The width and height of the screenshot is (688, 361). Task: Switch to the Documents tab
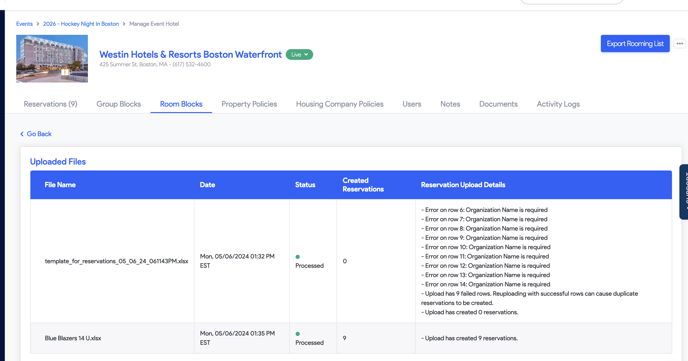click(498, 104)
